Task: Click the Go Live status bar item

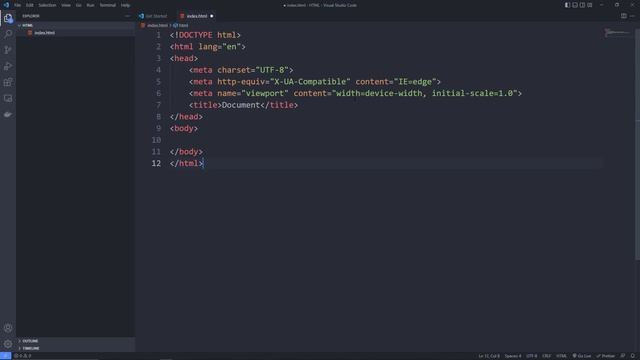Action: tap(582, 356)
